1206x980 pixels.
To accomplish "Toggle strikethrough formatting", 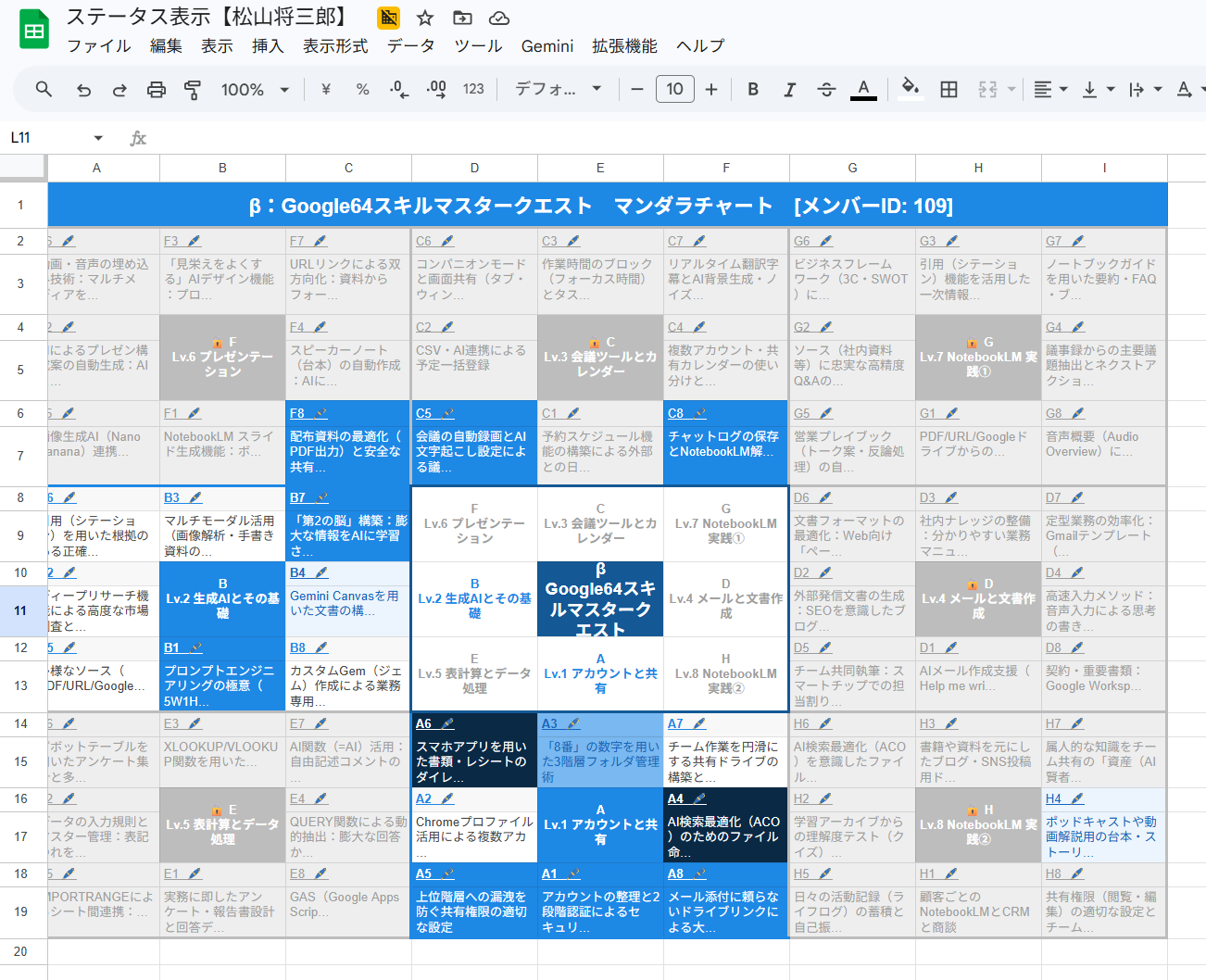I will [826, 89].
